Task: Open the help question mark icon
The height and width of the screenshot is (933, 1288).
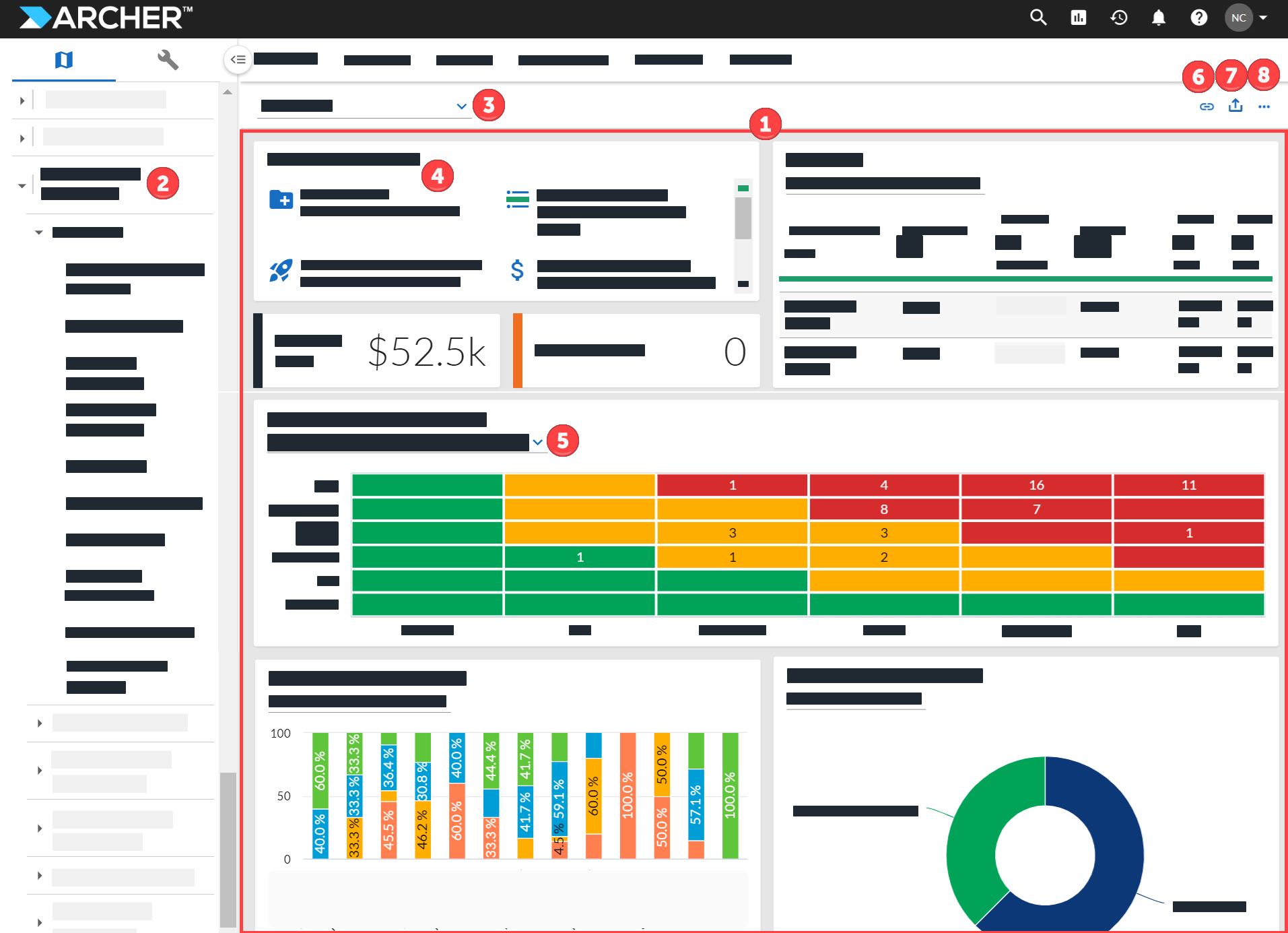Action: 1198,18
